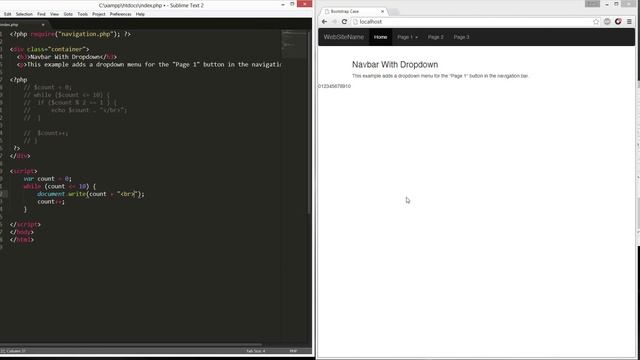Viewport: 640px width, 360px height.
Task: Click the "This example adds a dropdown" paragraph
Action: (x=440, y=76)
